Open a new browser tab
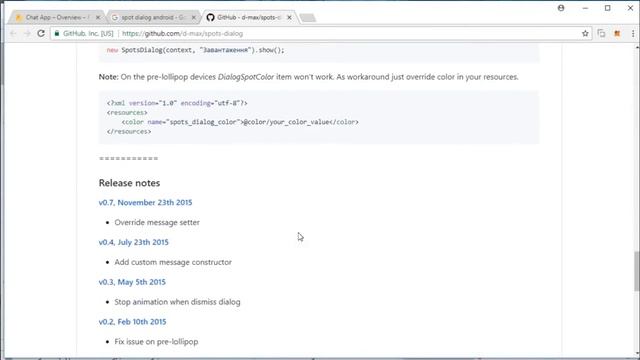The width and height of the screenshot is (640, 360). [x=307, y=18]
